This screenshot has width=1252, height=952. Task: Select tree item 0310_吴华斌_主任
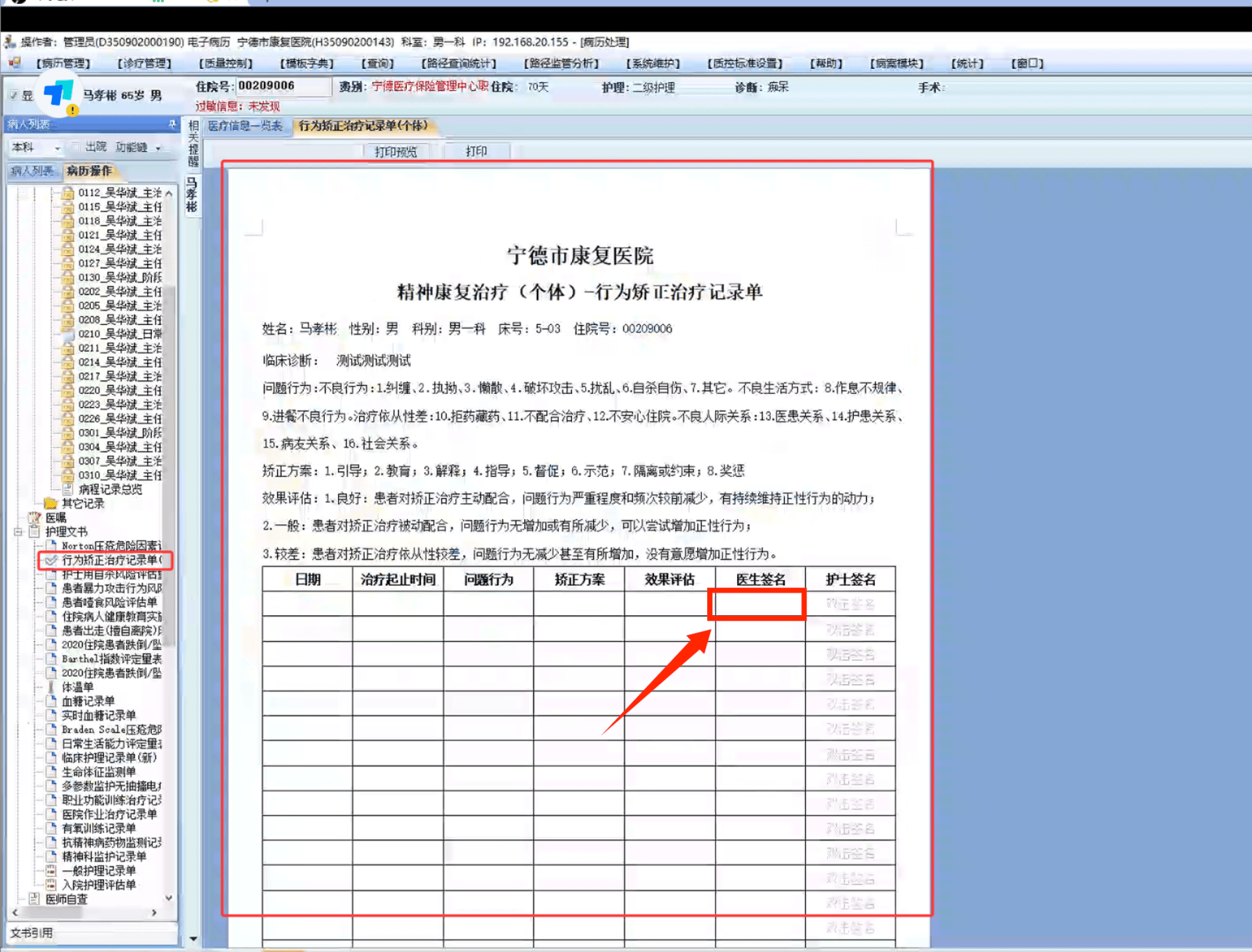point(120,475)
